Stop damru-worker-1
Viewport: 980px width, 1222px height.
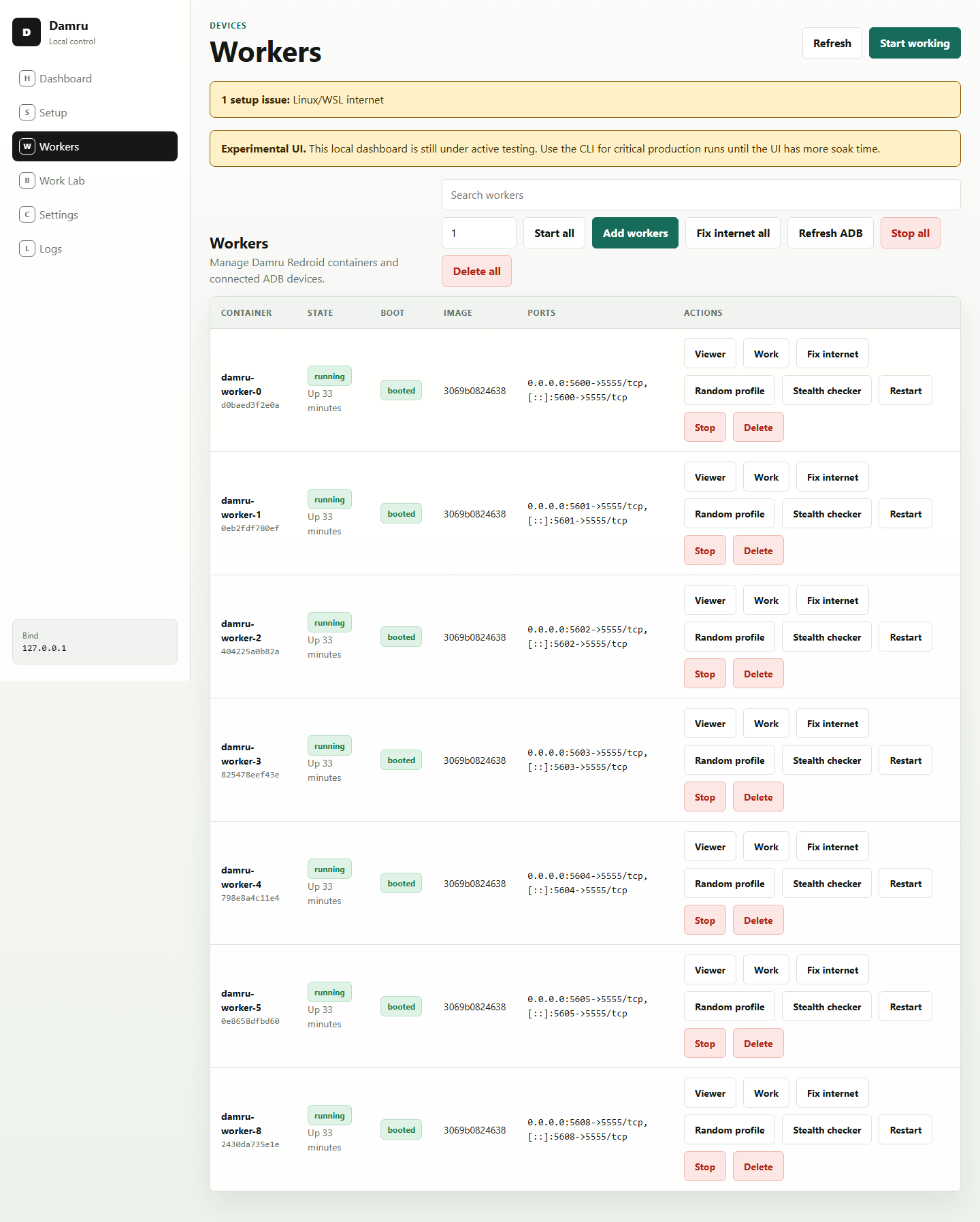click(x=705, y=551)
